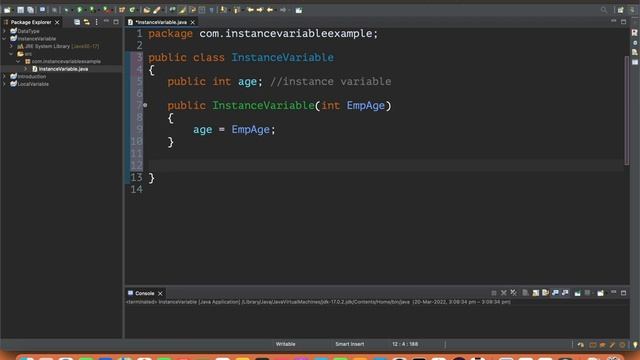The height and width of the screenshot is (360, 640).
Task: Toggle Link with Editor in Package Explorer
Action: [87, 22]
